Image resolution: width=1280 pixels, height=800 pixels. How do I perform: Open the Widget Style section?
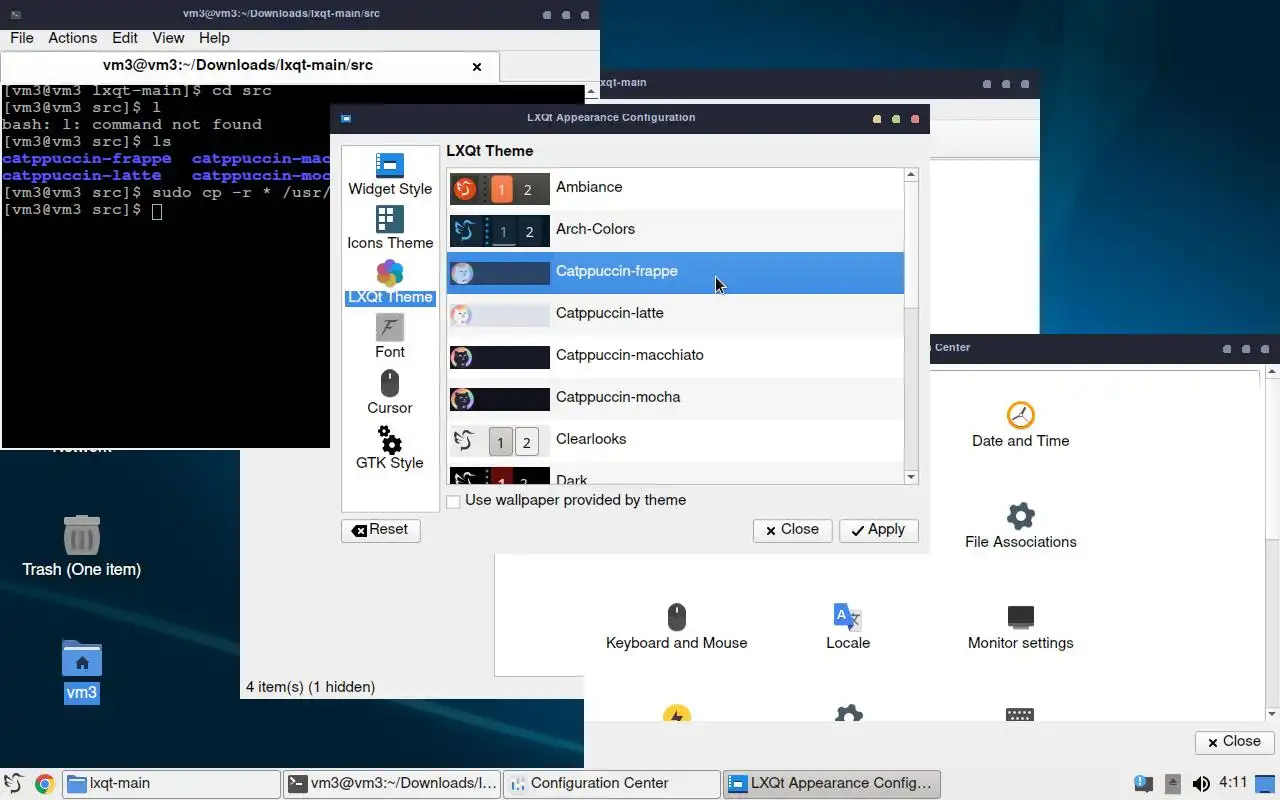pos(390,175)
